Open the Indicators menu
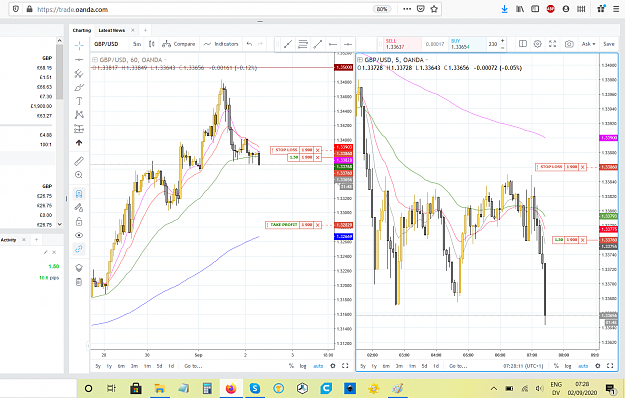This screenshot has height=398, width=625. [x=221, y=44]
